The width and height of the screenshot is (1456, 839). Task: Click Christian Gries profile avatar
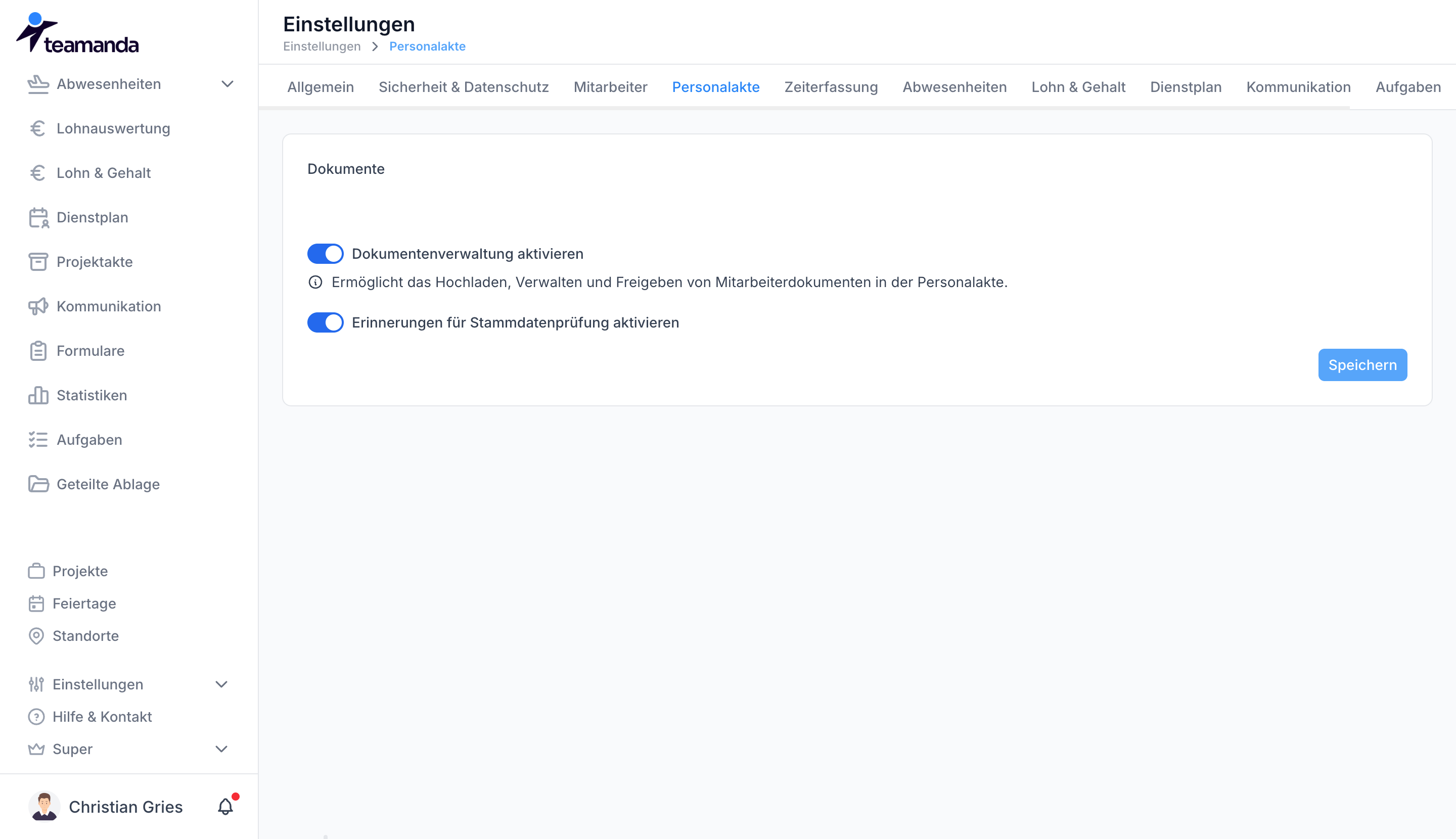click(x=44, y=806)
